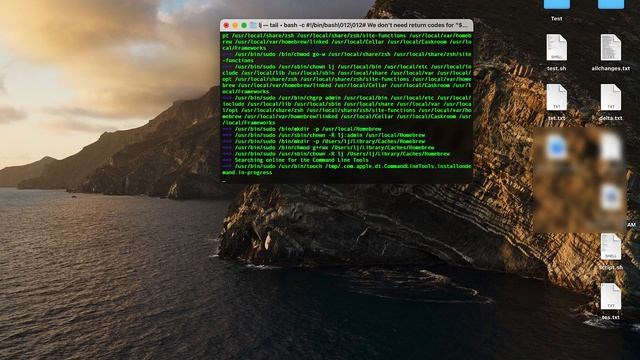Image resolution: width=640 pixels, height=360 pixels.
Task: Select the script.sh shell file icon
Action: pyautogui.click(x=611, y=247)
